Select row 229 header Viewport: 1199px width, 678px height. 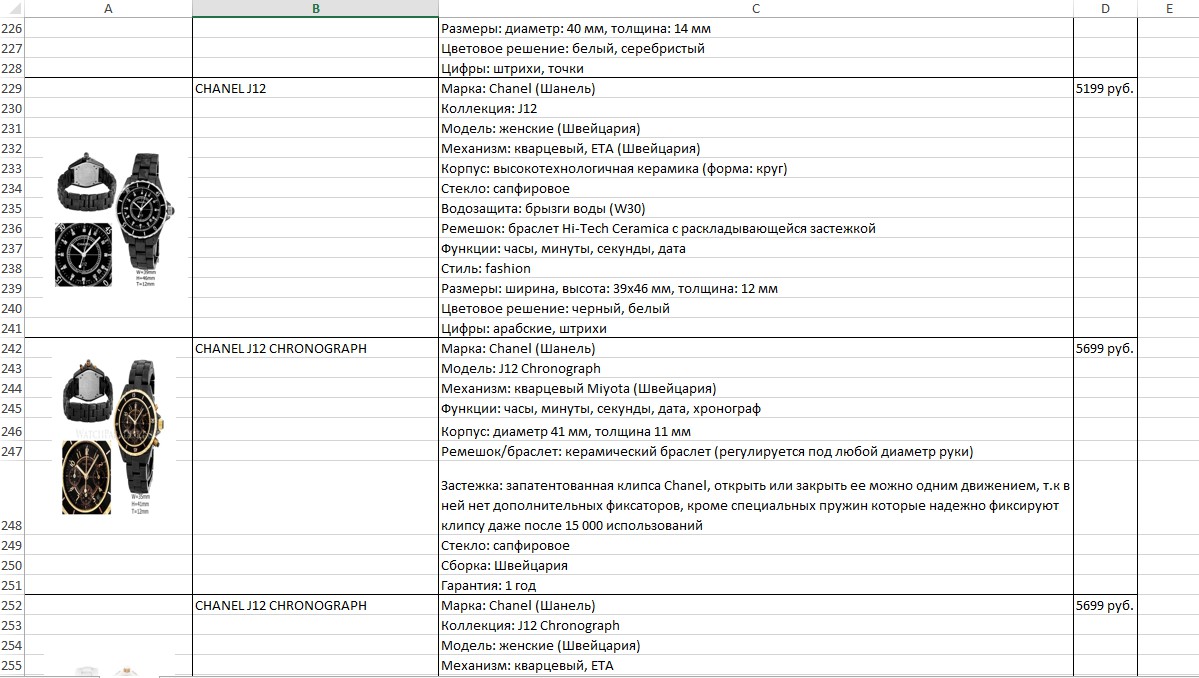pyautogui.click(x=11, y=89)
